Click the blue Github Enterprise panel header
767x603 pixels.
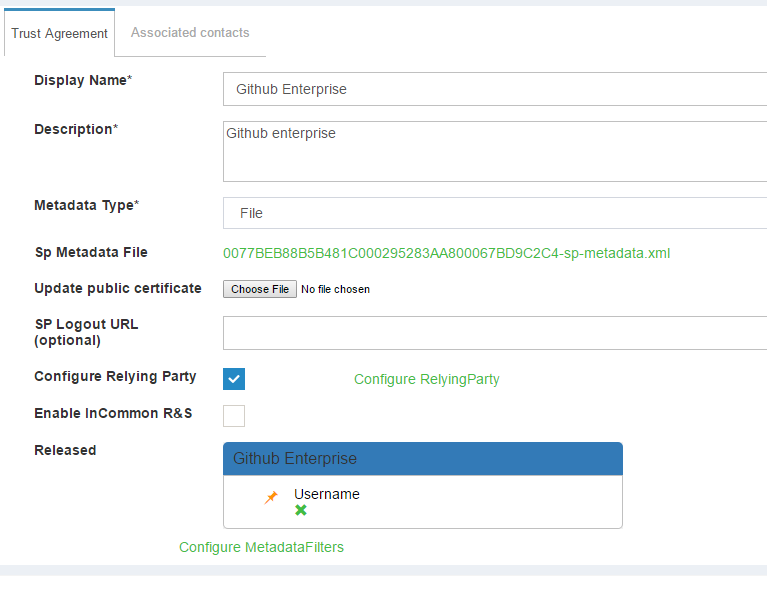pyautogui.click(x=422, y=459)
